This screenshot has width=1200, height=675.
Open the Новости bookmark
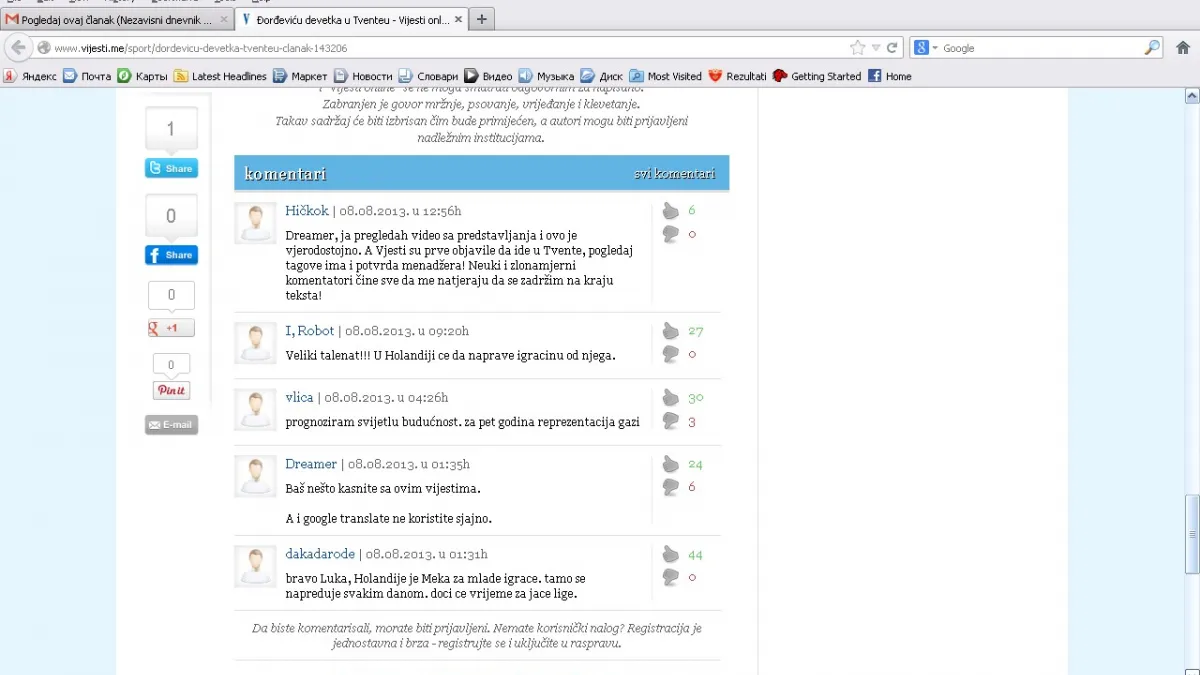point(363,76)
